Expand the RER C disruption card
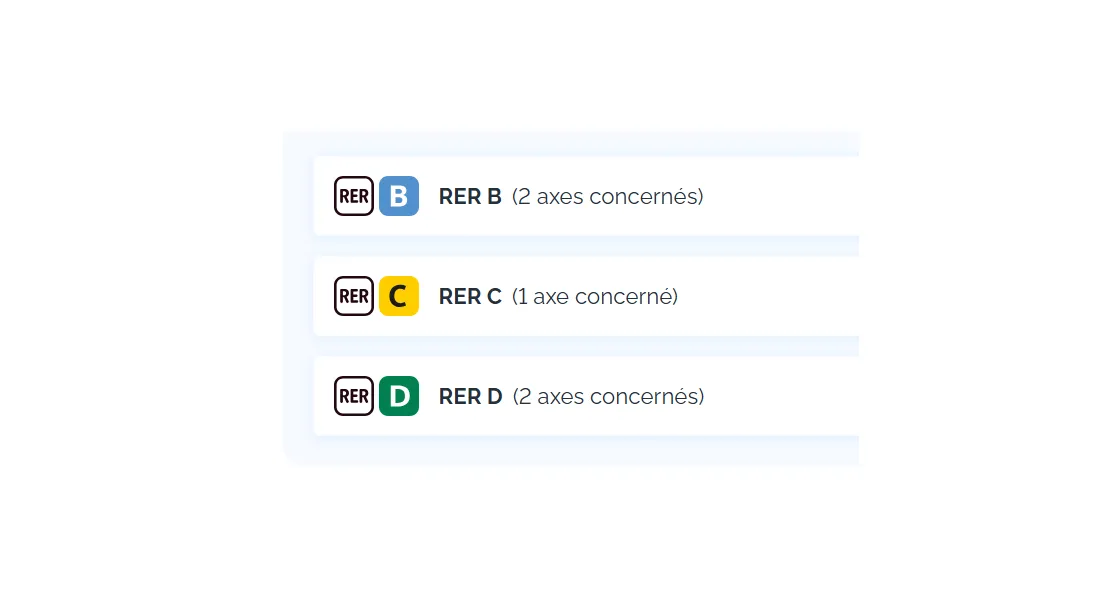The width and height of the screenshot is (1100, 600). tap(780, 296)
